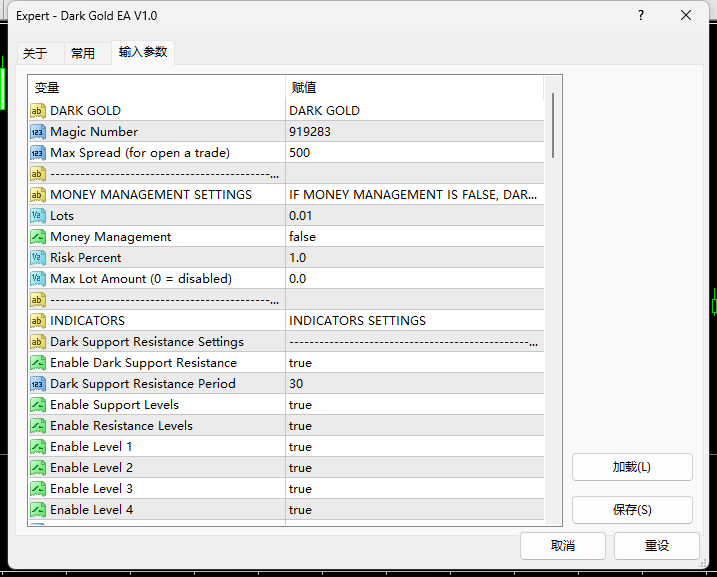Select the Enable Level 3 value cell
Image resolution: width=717 pixels, height=577 pixels.
pos(415,489)
